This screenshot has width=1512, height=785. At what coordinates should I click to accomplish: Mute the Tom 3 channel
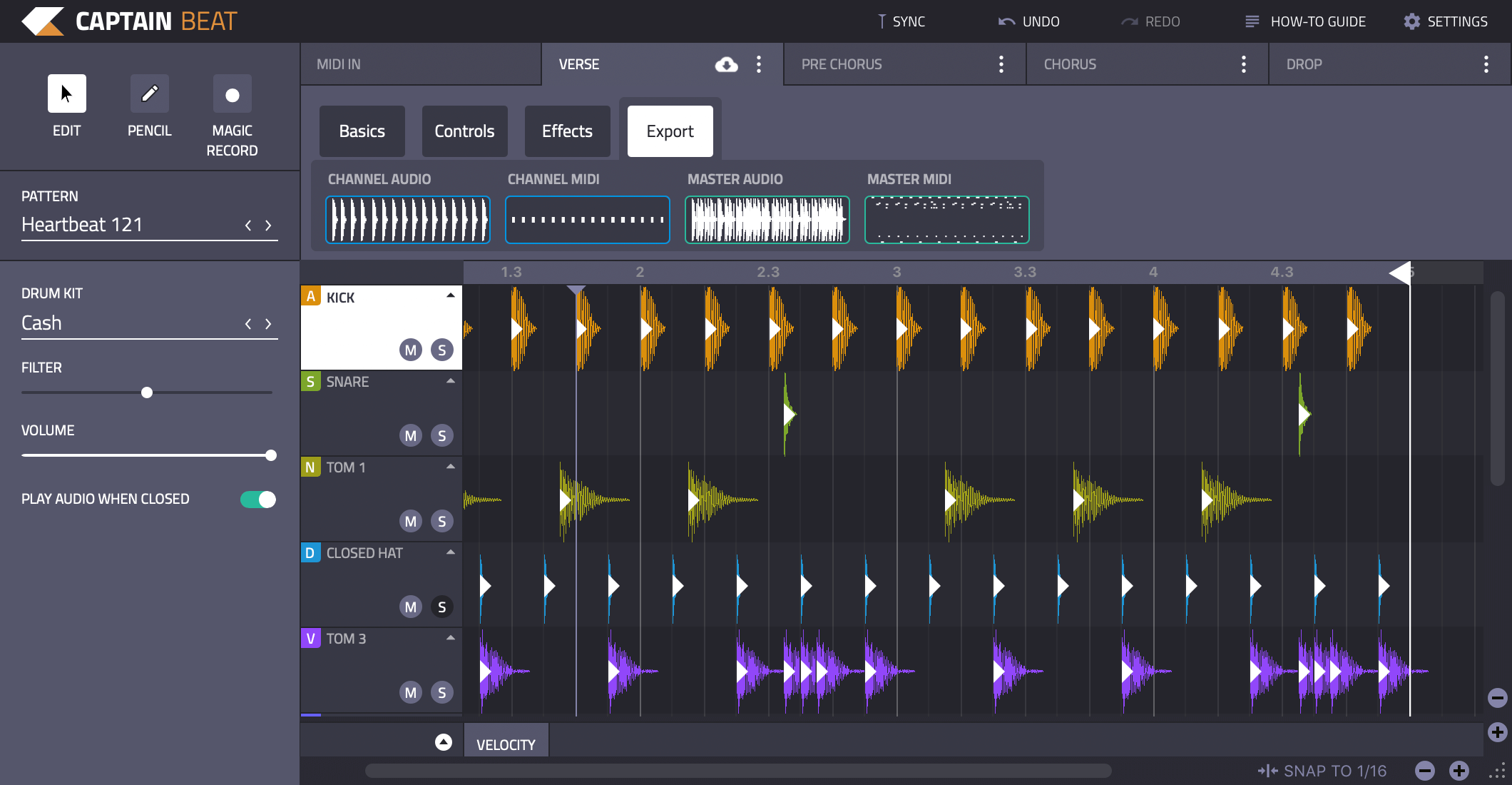(411, 692)
